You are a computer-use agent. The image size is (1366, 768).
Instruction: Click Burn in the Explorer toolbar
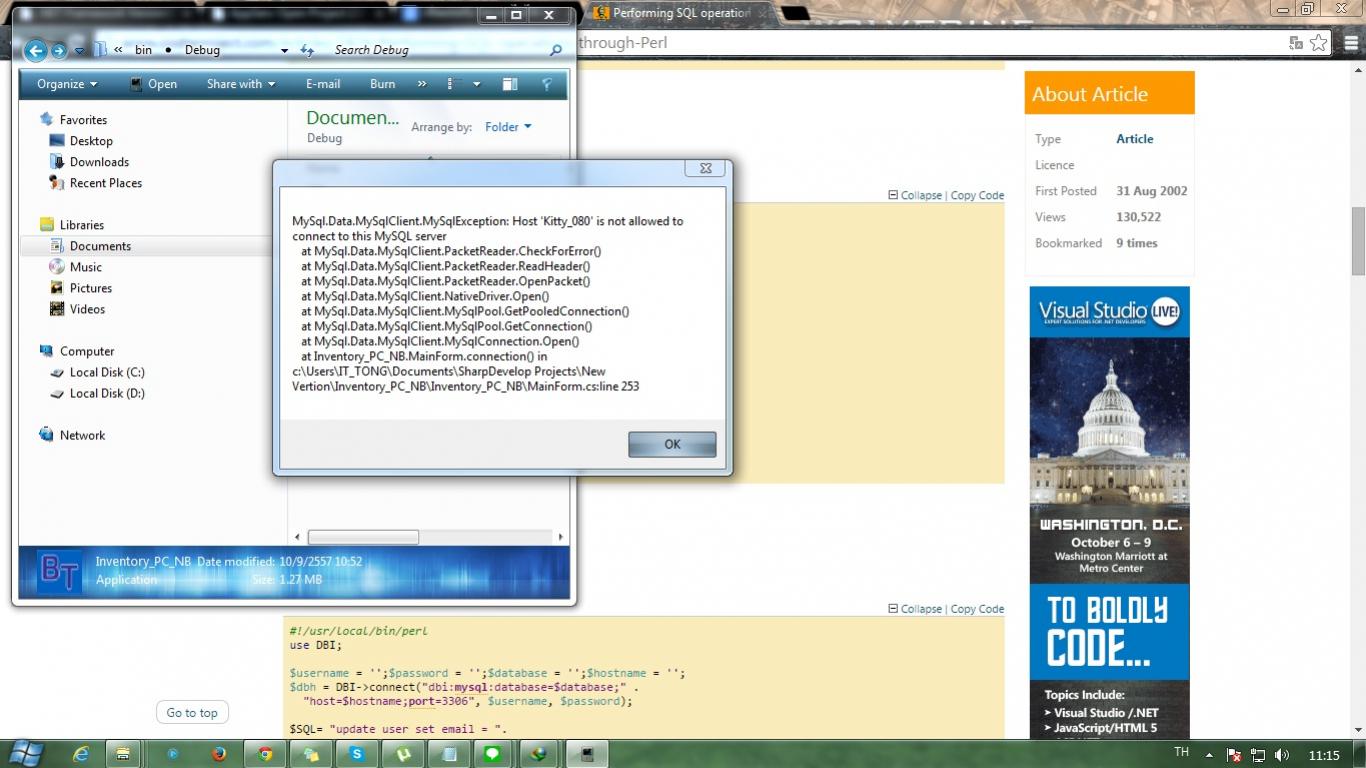pyautogui.click(x=382, y=84)
